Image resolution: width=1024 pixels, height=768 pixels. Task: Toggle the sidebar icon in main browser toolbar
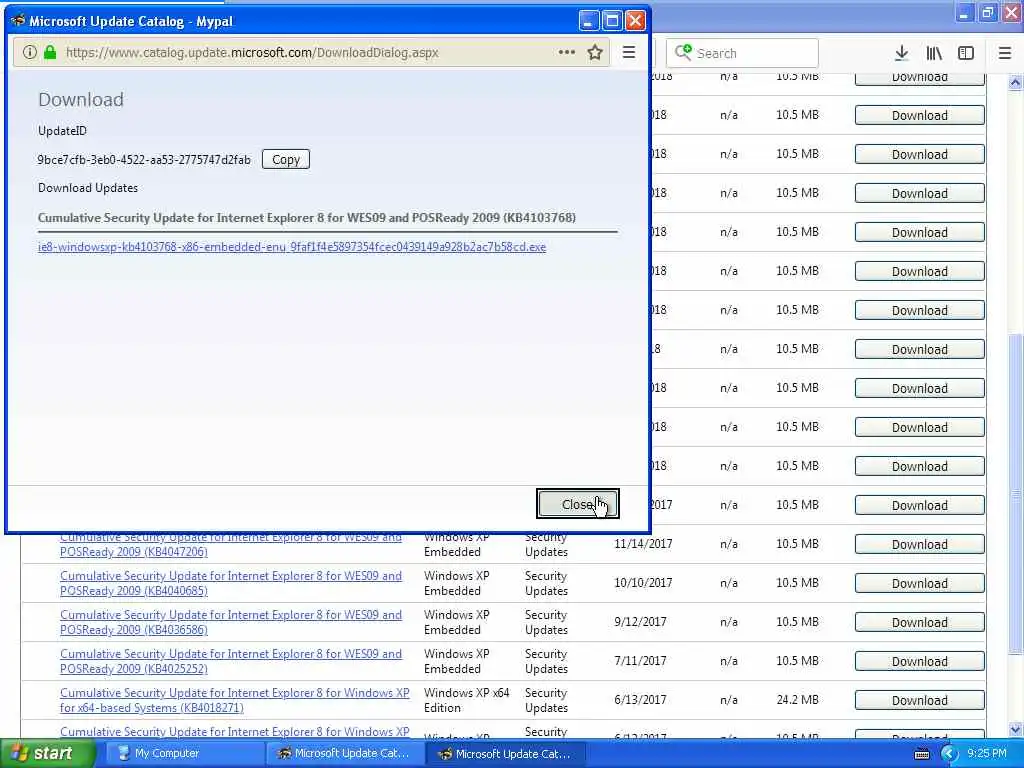pyautogui.click(x=966, y=53)
